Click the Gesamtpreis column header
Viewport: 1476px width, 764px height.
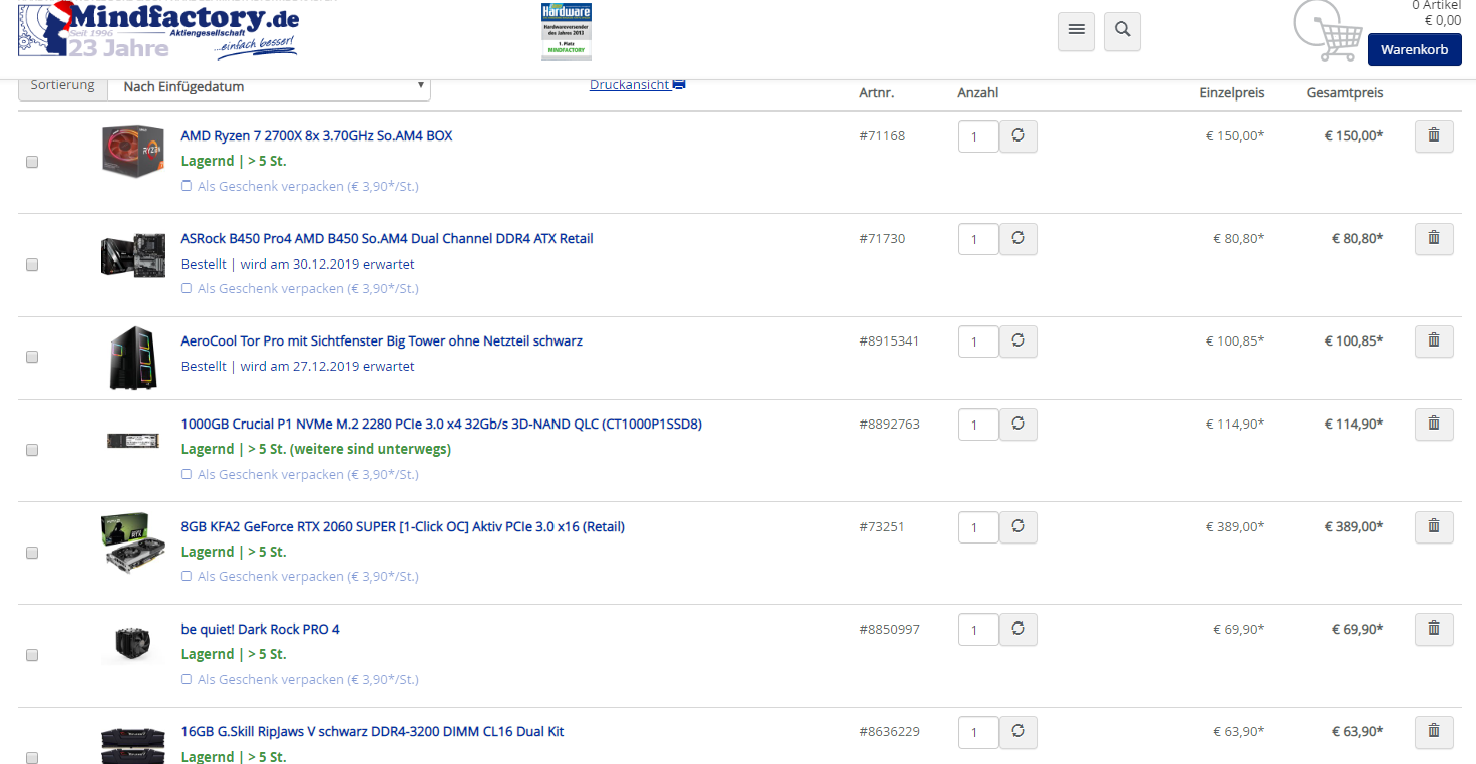click(x=1345, y=93)
